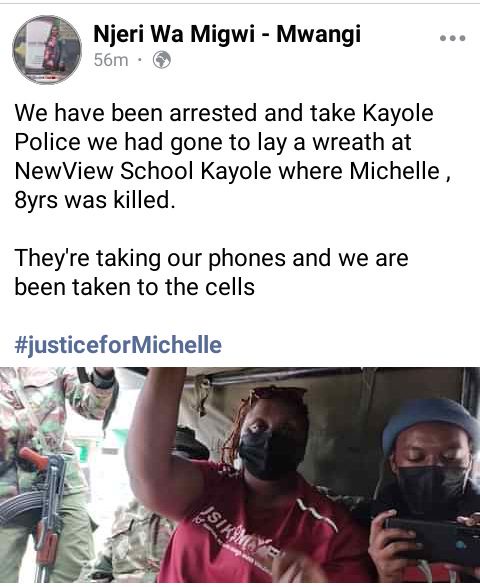Screen dimensions: 480x587
Task: Click the paragraph mentioning NewView School Kayole
Action: click(x=233, y=156)
